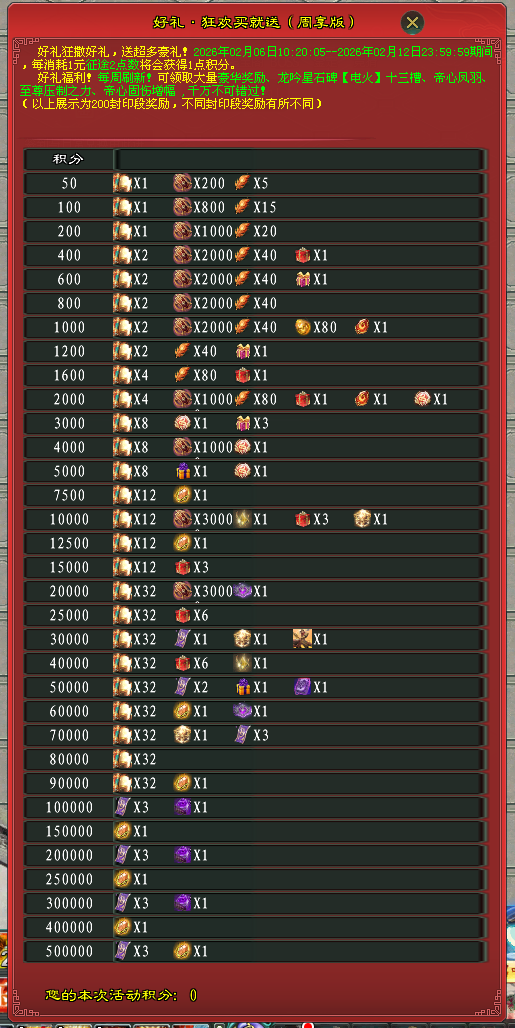Select the yellow gift box in the 600 row
The height and width of the screenshot is (1028, 515).
(x=303, y=279)
